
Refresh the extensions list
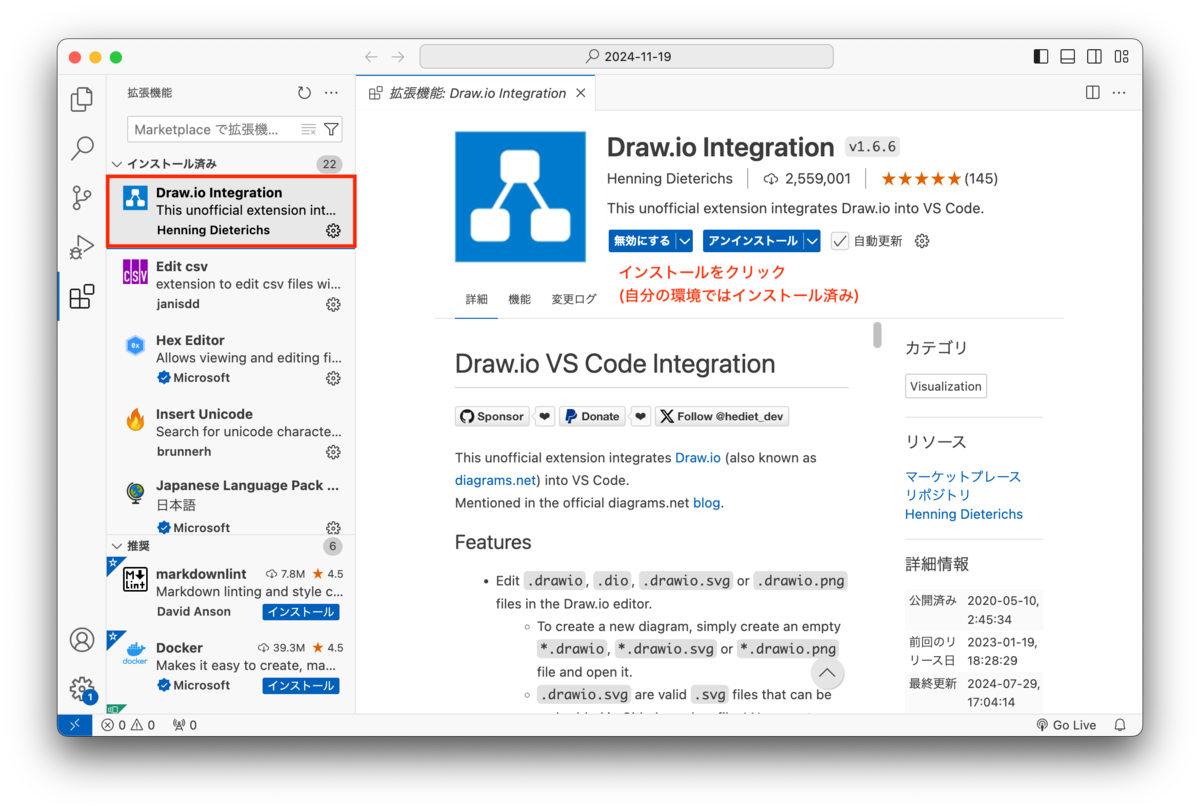[304, 92]
